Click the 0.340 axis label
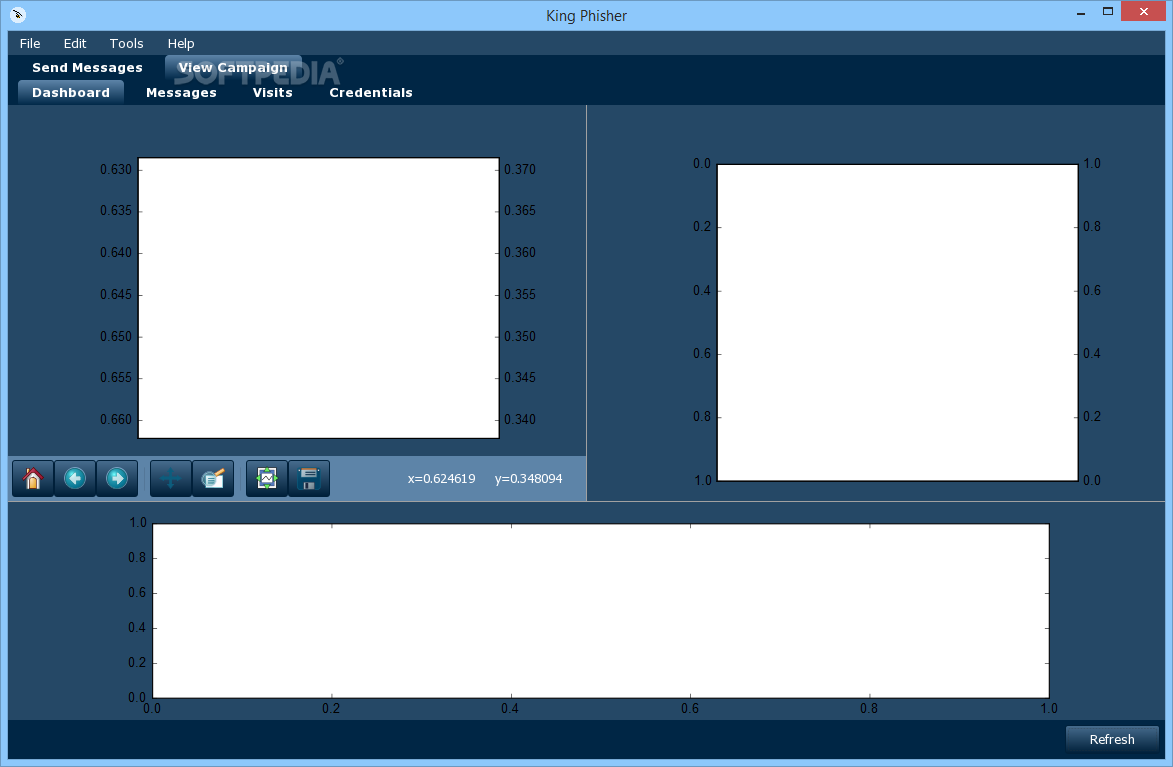Image resolution: width=1173 pixels, height=767 pixels. click(520, 420)
